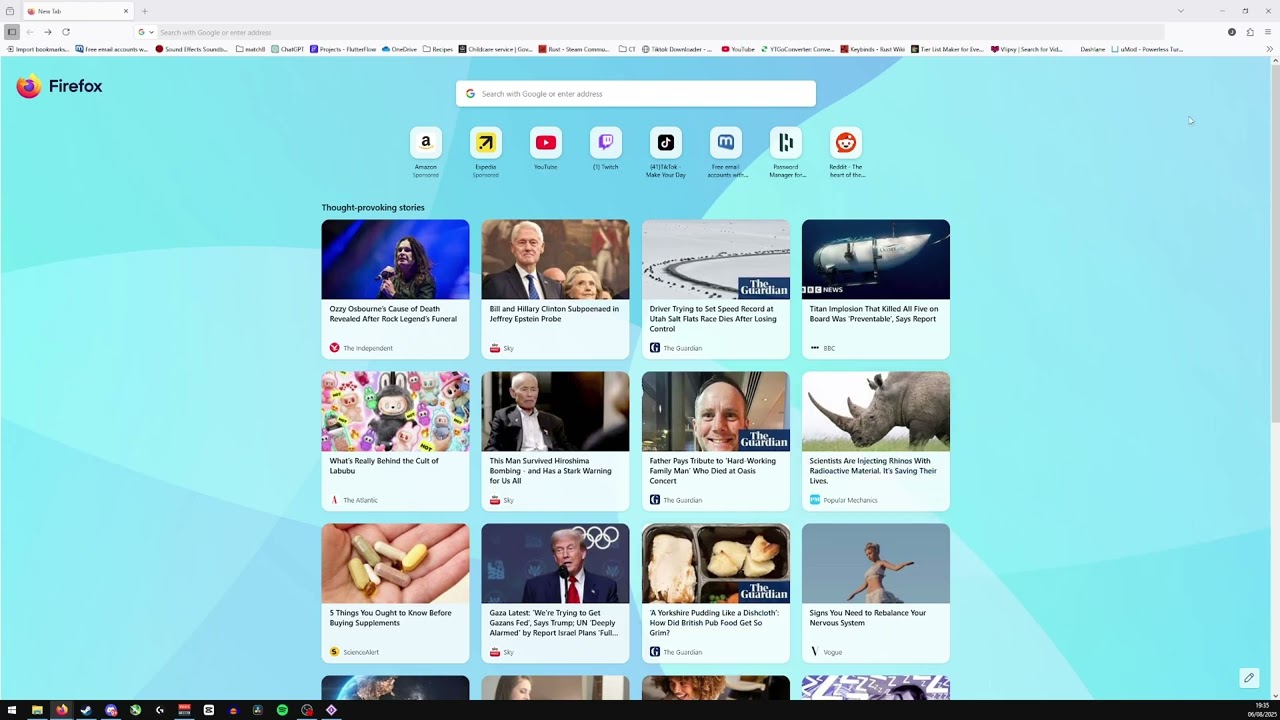Open Discord from the taskbar
Image resolution: width=1280 pixels, height=720 pixels.
tap(111, 710)
